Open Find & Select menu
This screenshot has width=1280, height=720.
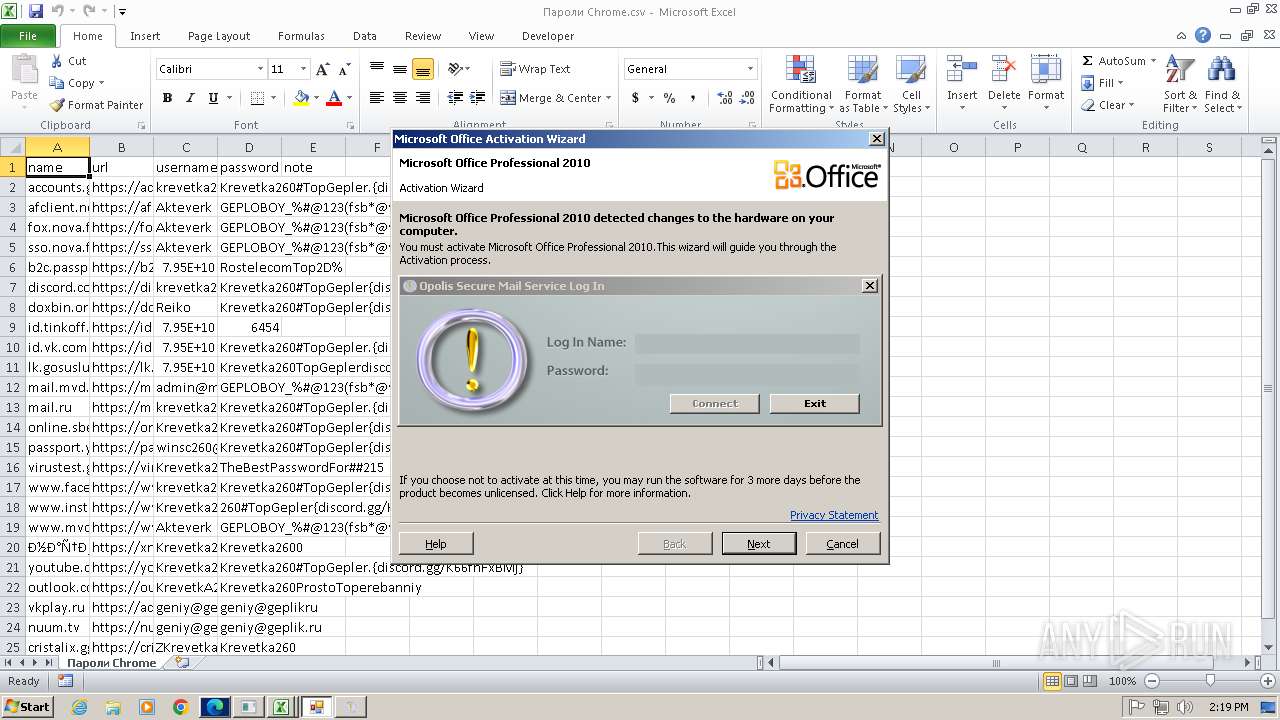point(1222,84)
